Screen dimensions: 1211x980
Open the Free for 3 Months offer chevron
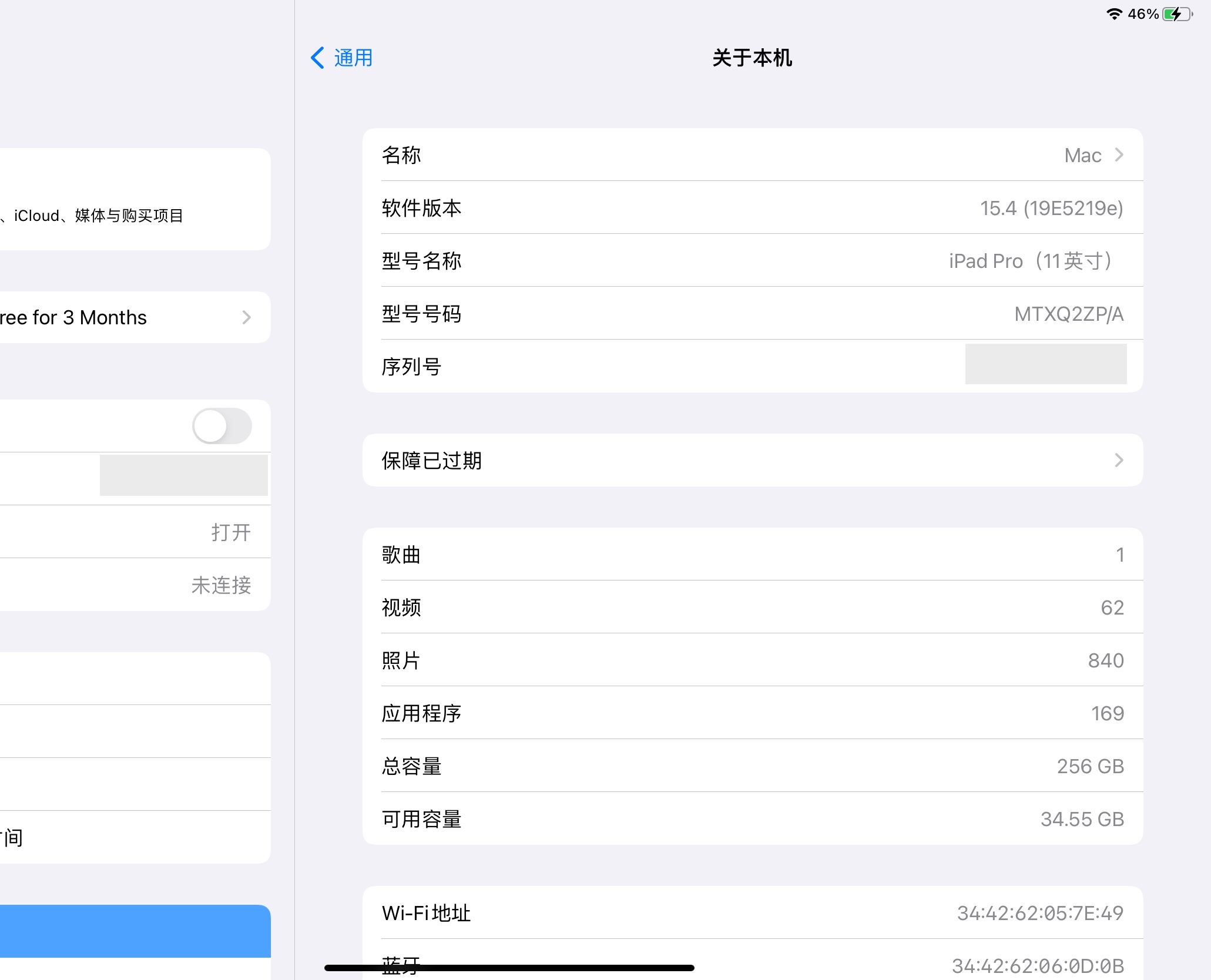click(x=246, y=317)
